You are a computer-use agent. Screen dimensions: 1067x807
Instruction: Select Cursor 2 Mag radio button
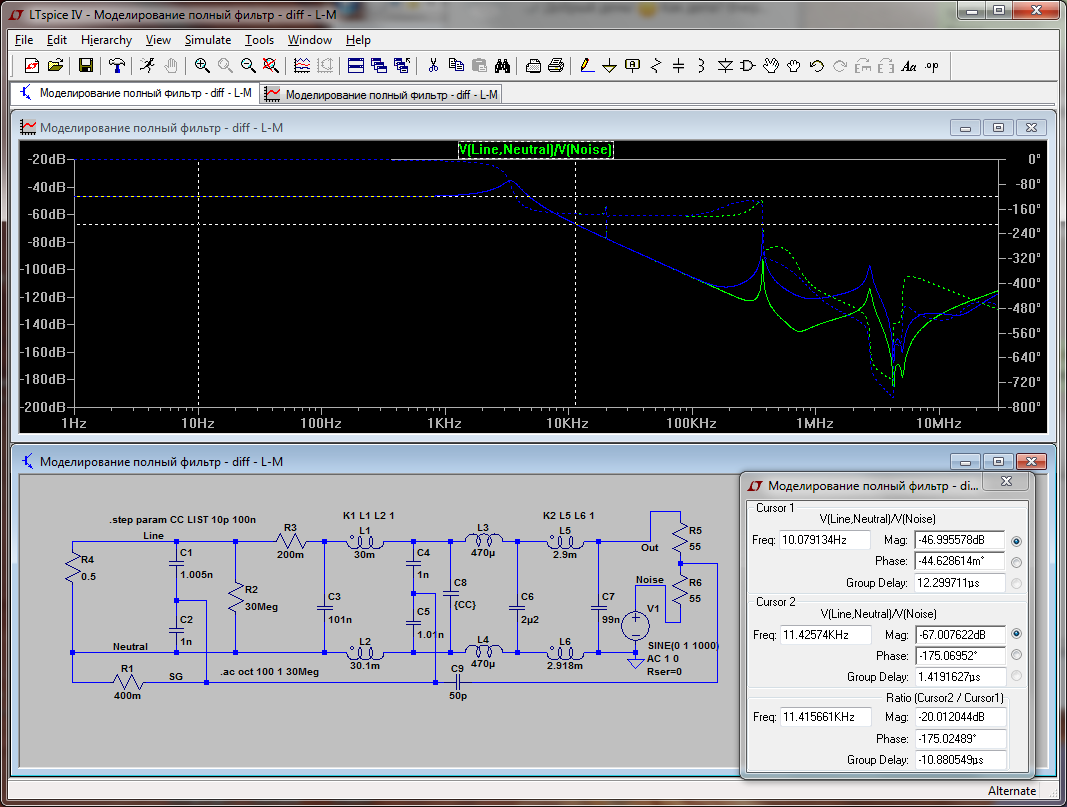[x=1017, y=634]
